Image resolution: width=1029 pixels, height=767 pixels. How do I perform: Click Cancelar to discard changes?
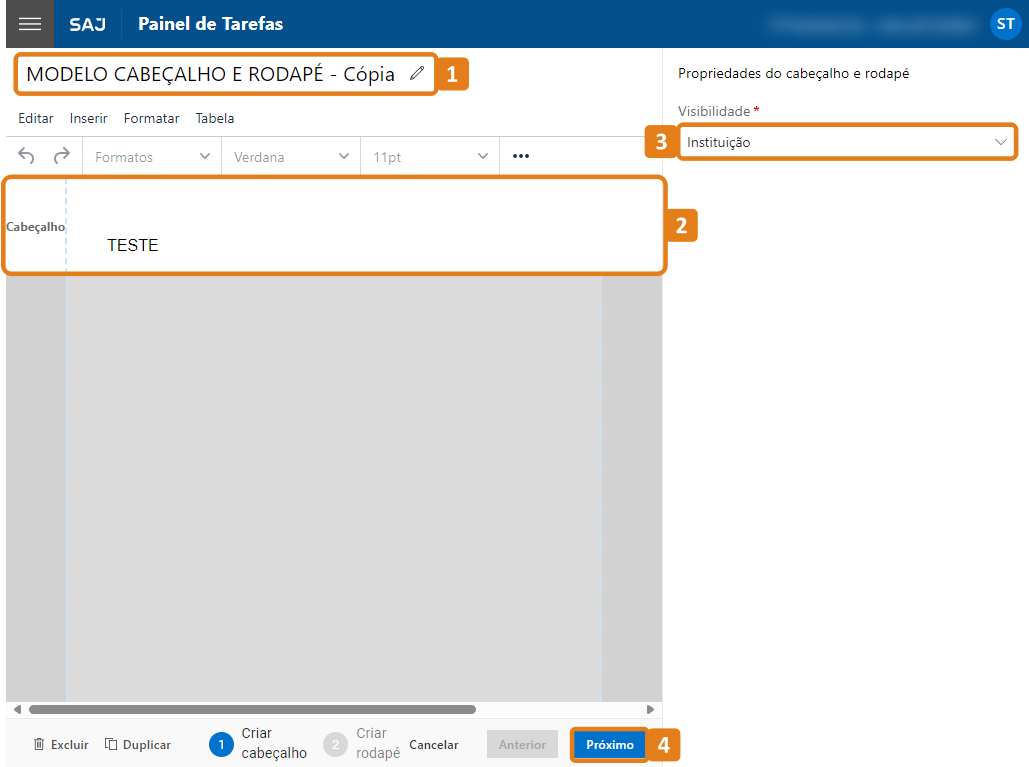[x=434, y=745]
